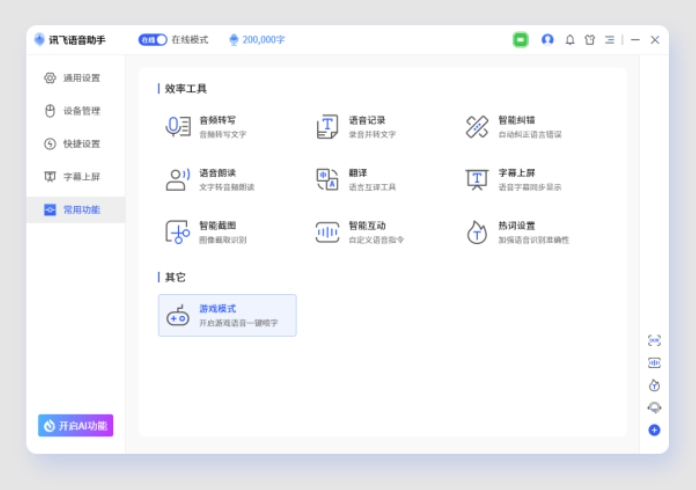Click the flame hot-word icon in right strip
The image size is (696, 490).
click(654, 385)
